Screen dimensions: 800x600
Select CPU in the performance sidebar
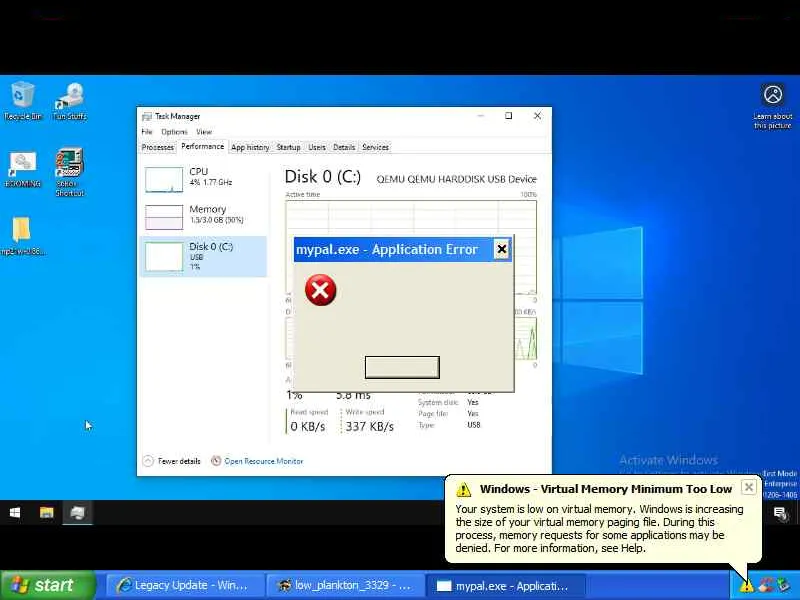pyautogui.click(x=203, y=179)
